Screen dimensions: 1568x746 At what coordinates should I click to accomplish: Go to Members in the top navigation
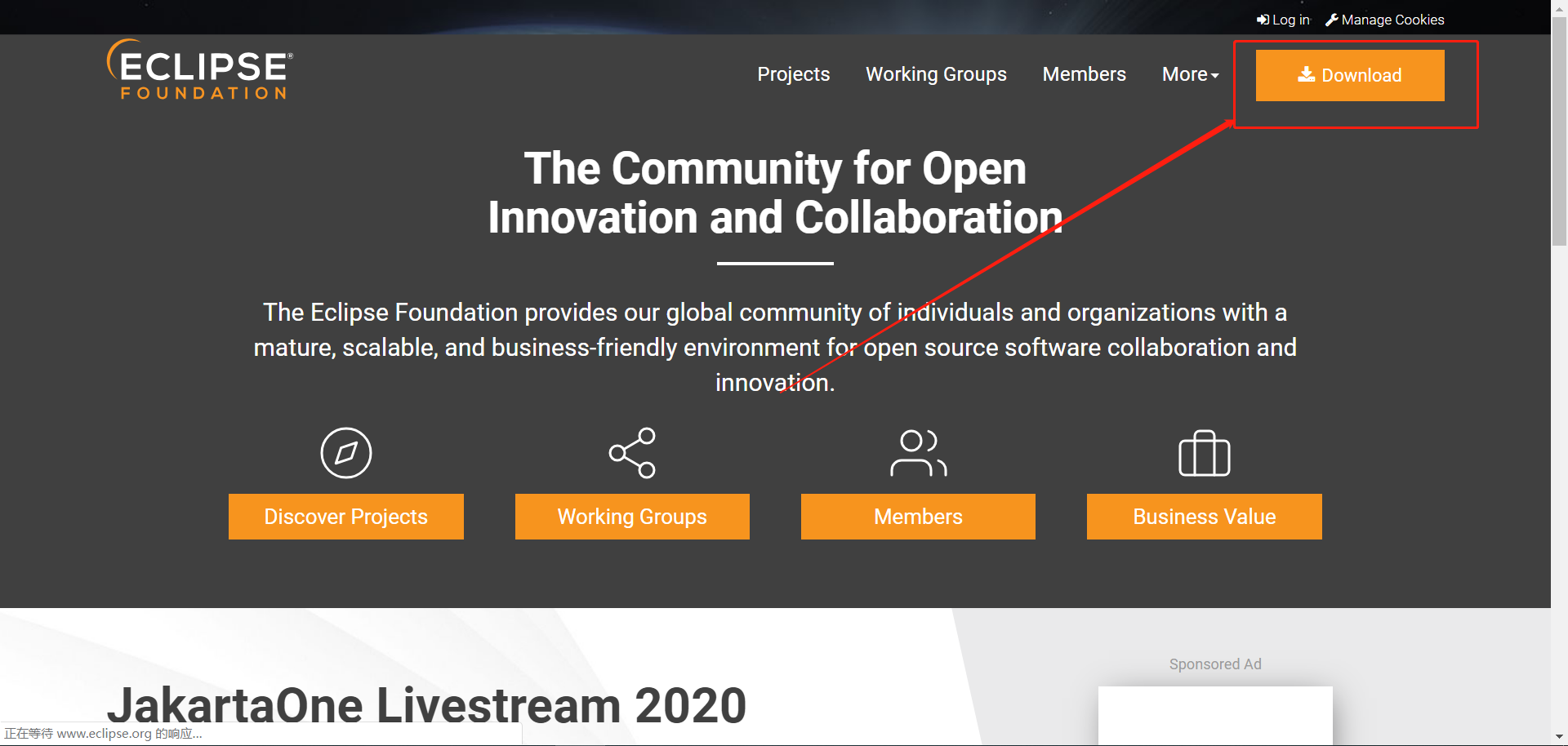(1084, 74)
